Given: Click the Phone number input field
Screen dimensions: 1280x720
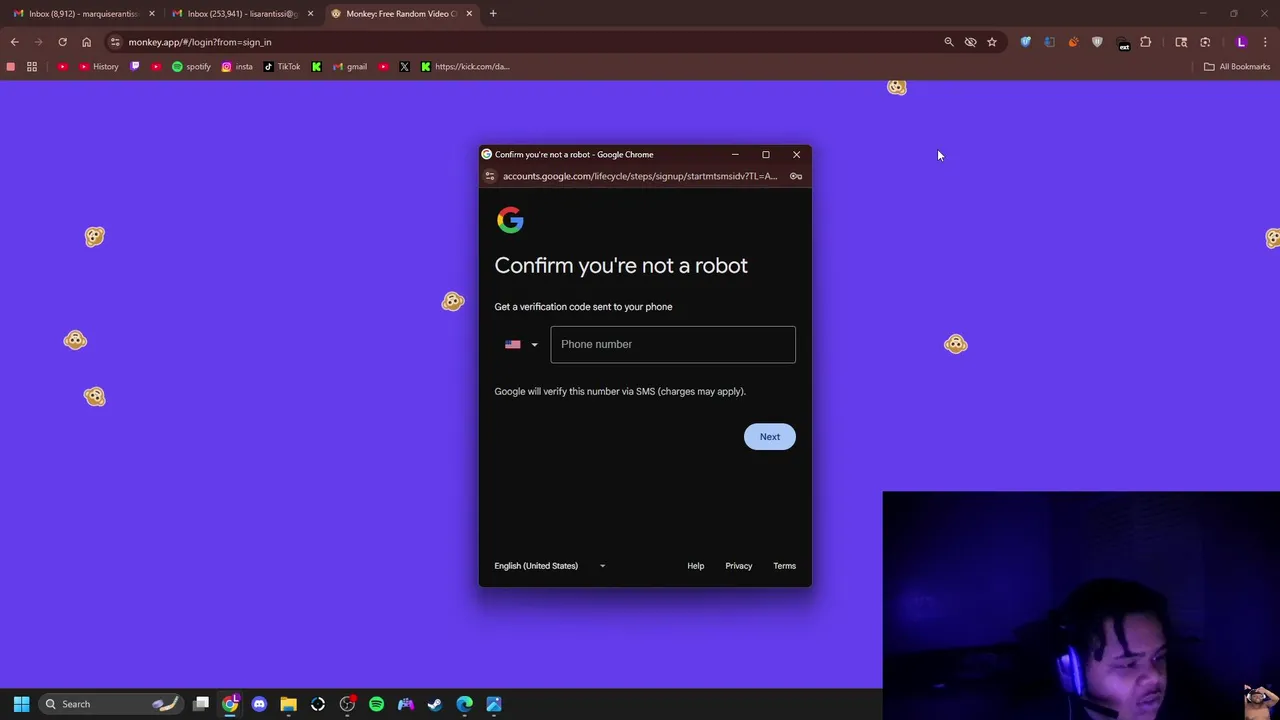Looking at the screenshot, I should [x=673, y=344].
